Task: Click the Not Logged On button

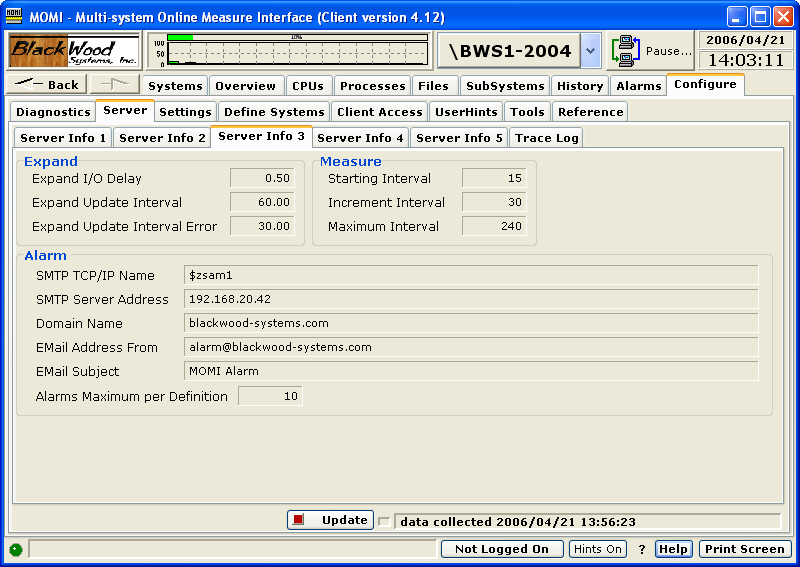Action: [x=501, y=549]
